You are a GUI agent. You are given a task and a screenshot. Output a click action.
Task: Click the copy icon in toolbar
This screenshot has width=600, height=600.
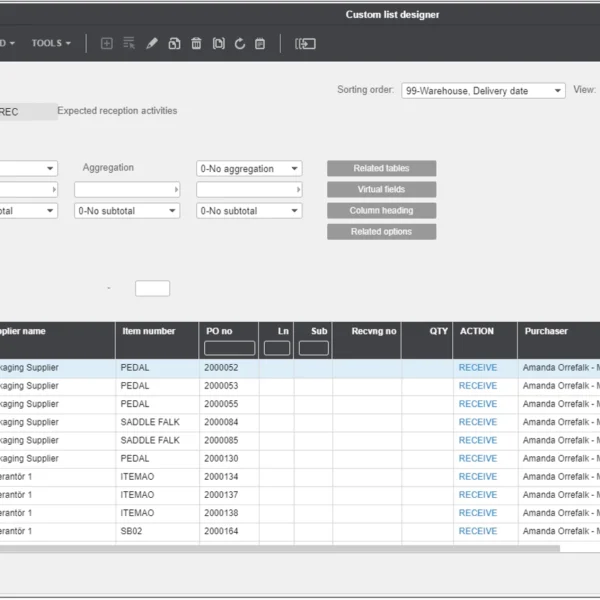174,44
